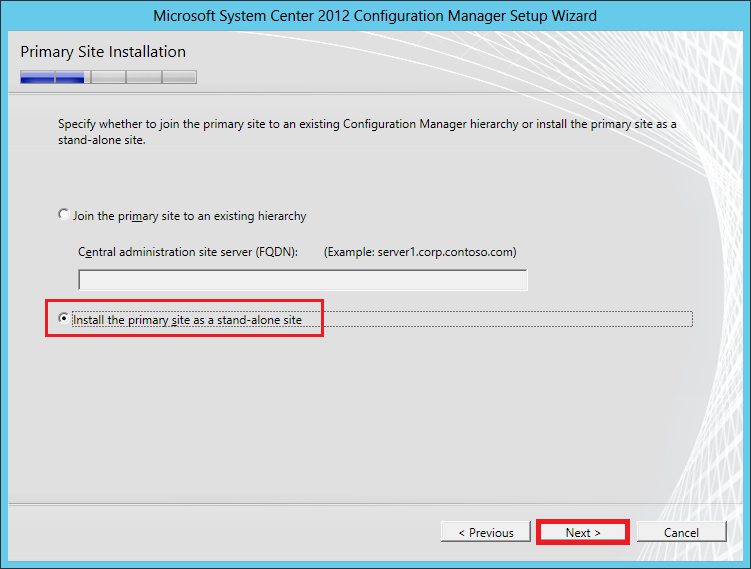751x569 pixels.
Task: Cancel the setup wizard
Action: coord(681,533)
